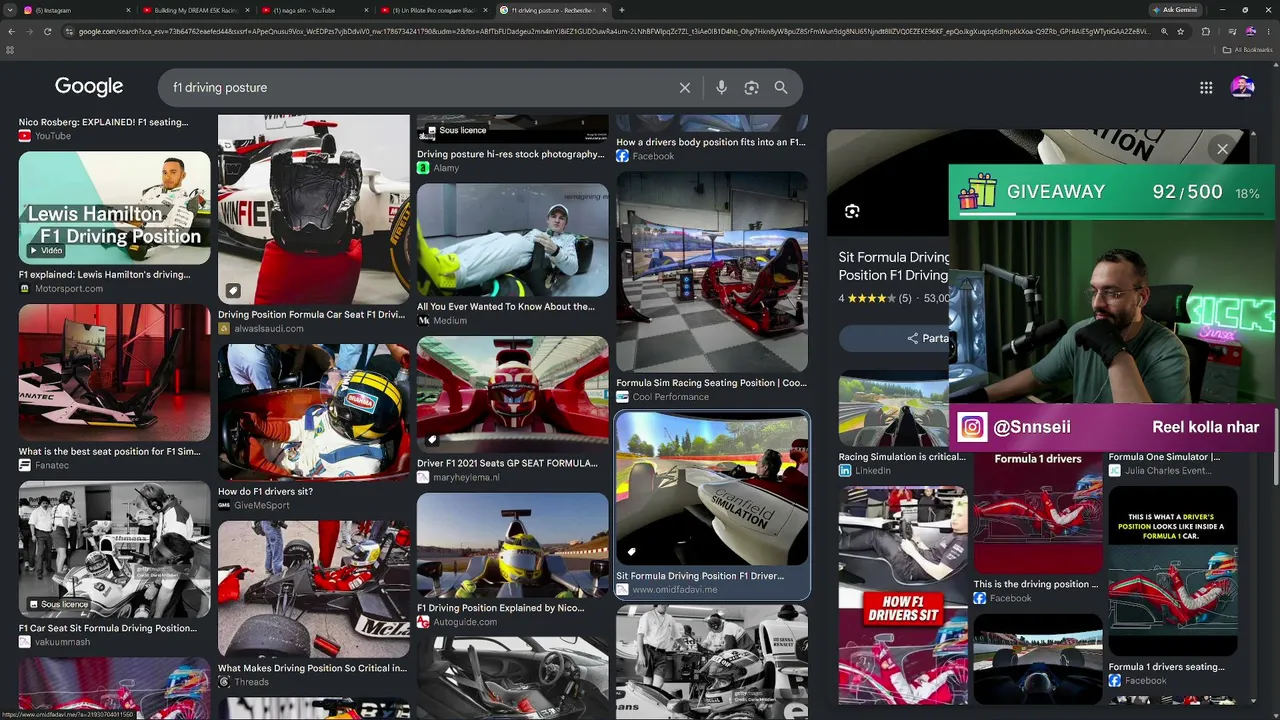Screen dimensions: 1280x720
Task: Open a new browser tab
Action: click(622, 10)
